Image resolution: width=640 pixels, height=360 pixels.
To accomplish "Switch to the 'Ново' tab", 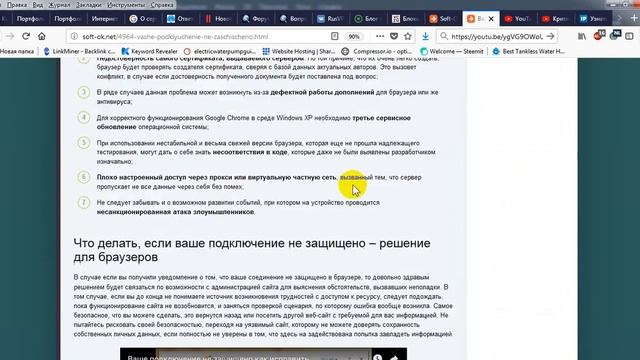I will pyautogui.click(x=218, y=19).
